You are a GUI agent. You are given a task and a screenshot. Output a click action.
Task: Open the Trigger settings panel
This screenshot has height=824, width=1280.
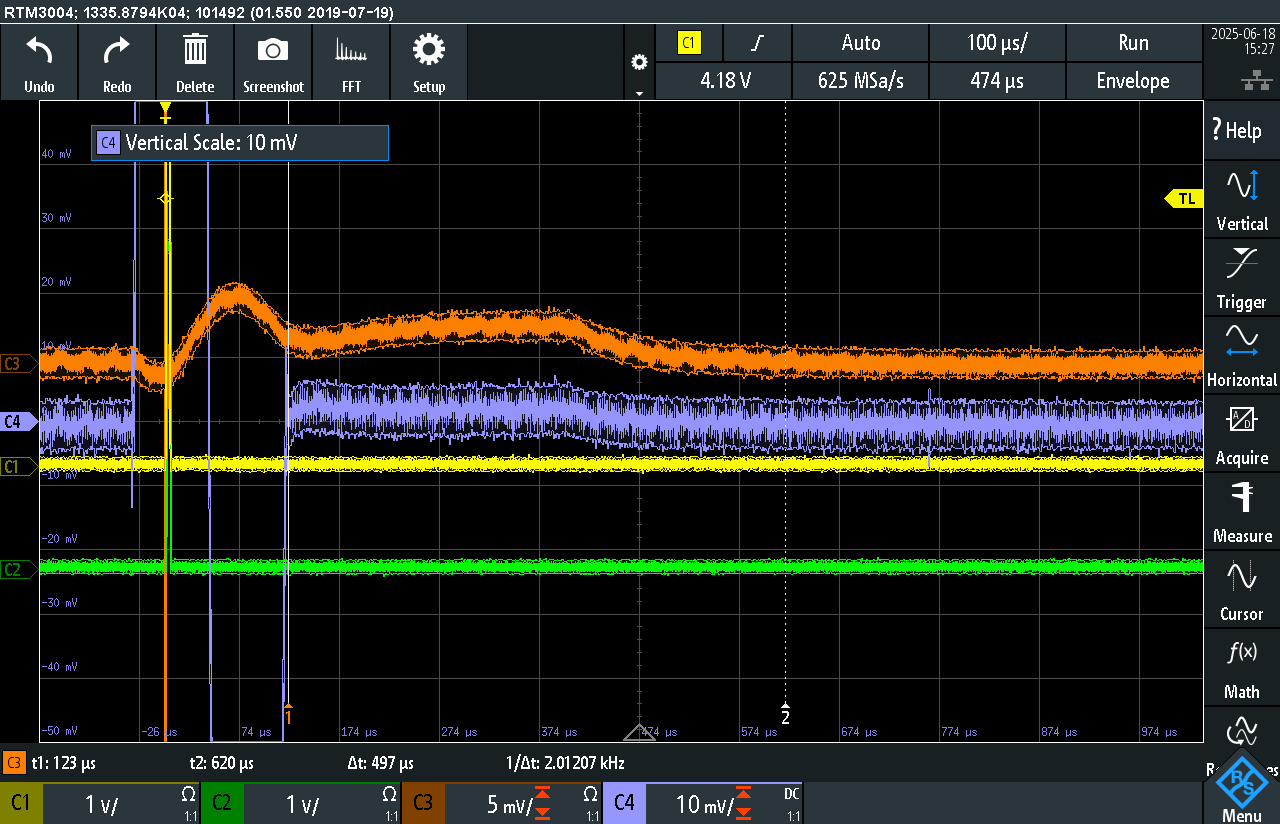tap(1242, 278)
